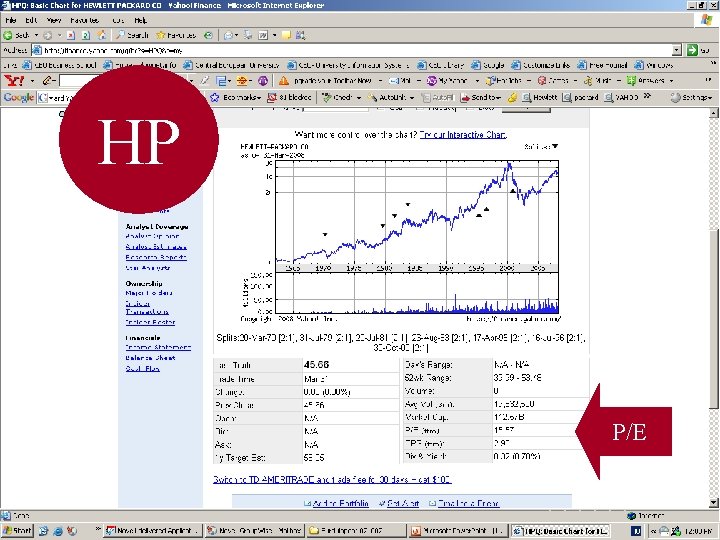Open the Balance Sheet sidebar link
The image size is (720, 540).
(x=150, y=358)
